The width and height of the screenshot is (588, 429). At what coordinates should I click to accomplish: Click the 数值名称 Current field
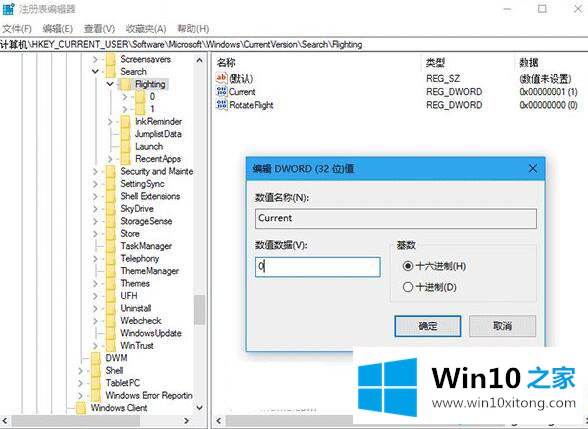click(x=396, y=218)
